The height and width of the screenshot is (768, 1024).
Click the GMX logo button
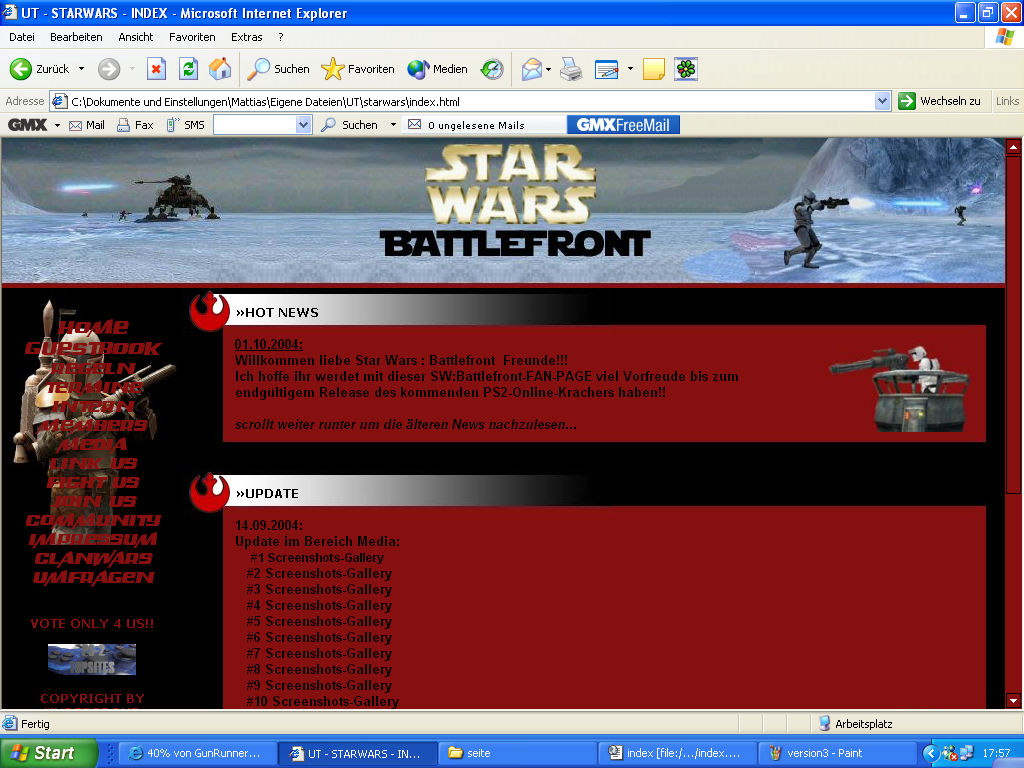27,125
